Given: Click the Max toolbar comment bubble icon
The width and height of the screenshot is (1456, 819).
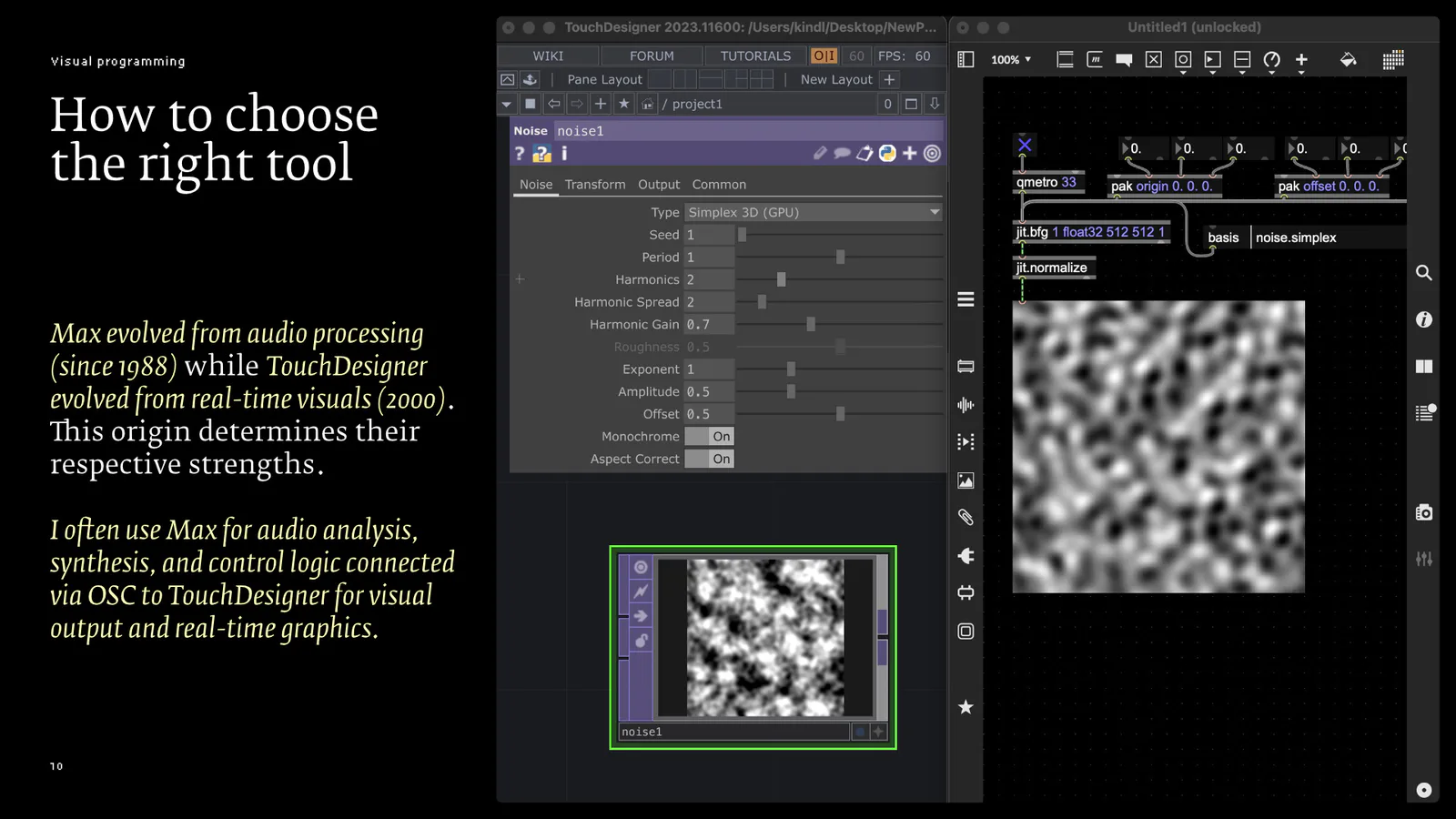Looking at the screenshot, I should (1124, 60).
